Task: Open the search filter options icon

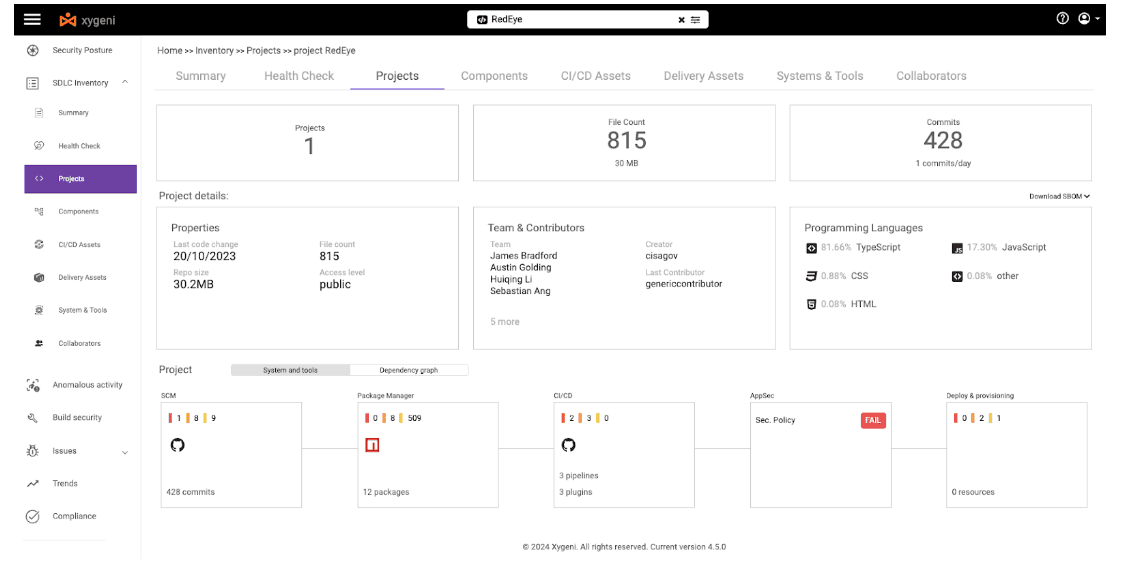Action: click(x=696, y=20)
